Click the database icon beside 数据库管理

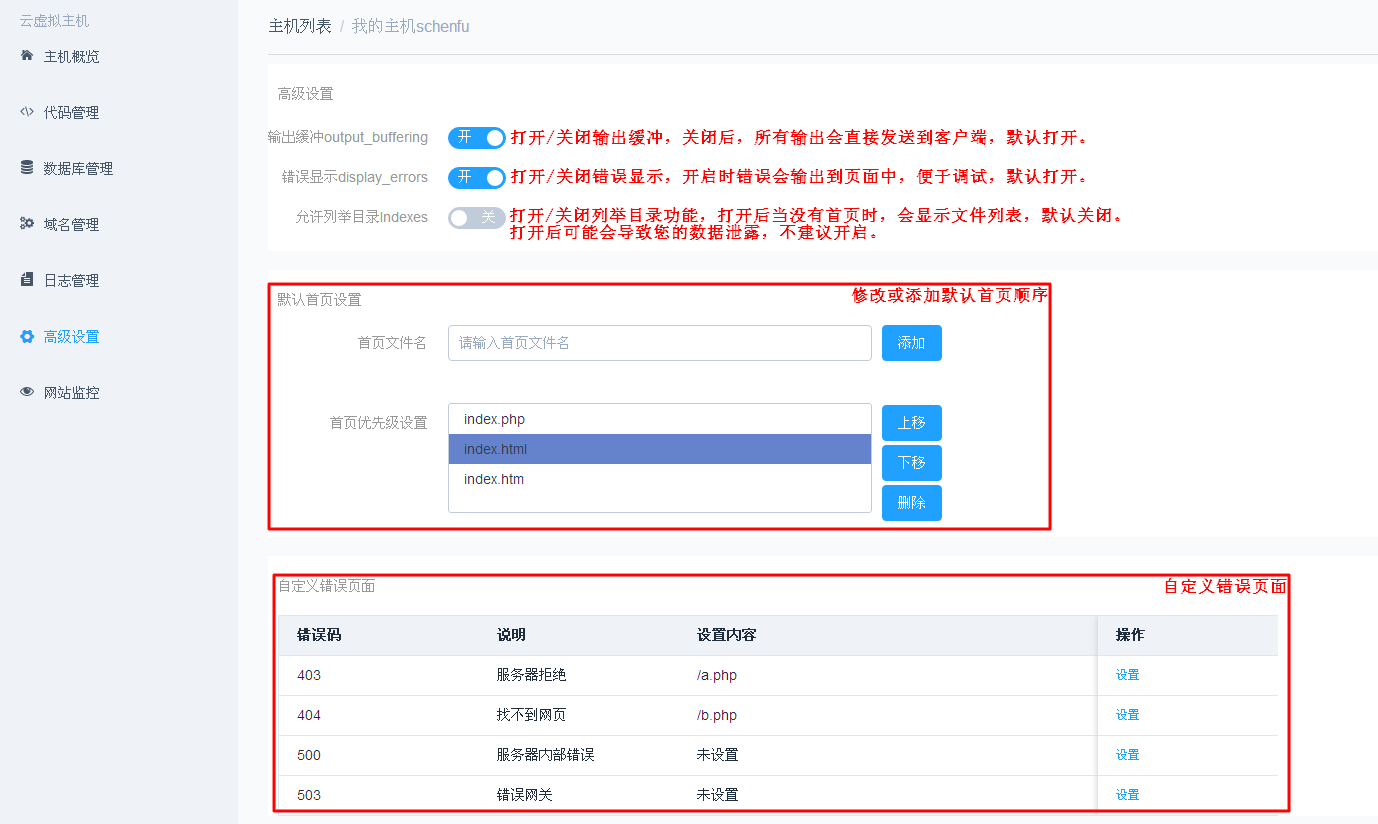click(27, 168)
